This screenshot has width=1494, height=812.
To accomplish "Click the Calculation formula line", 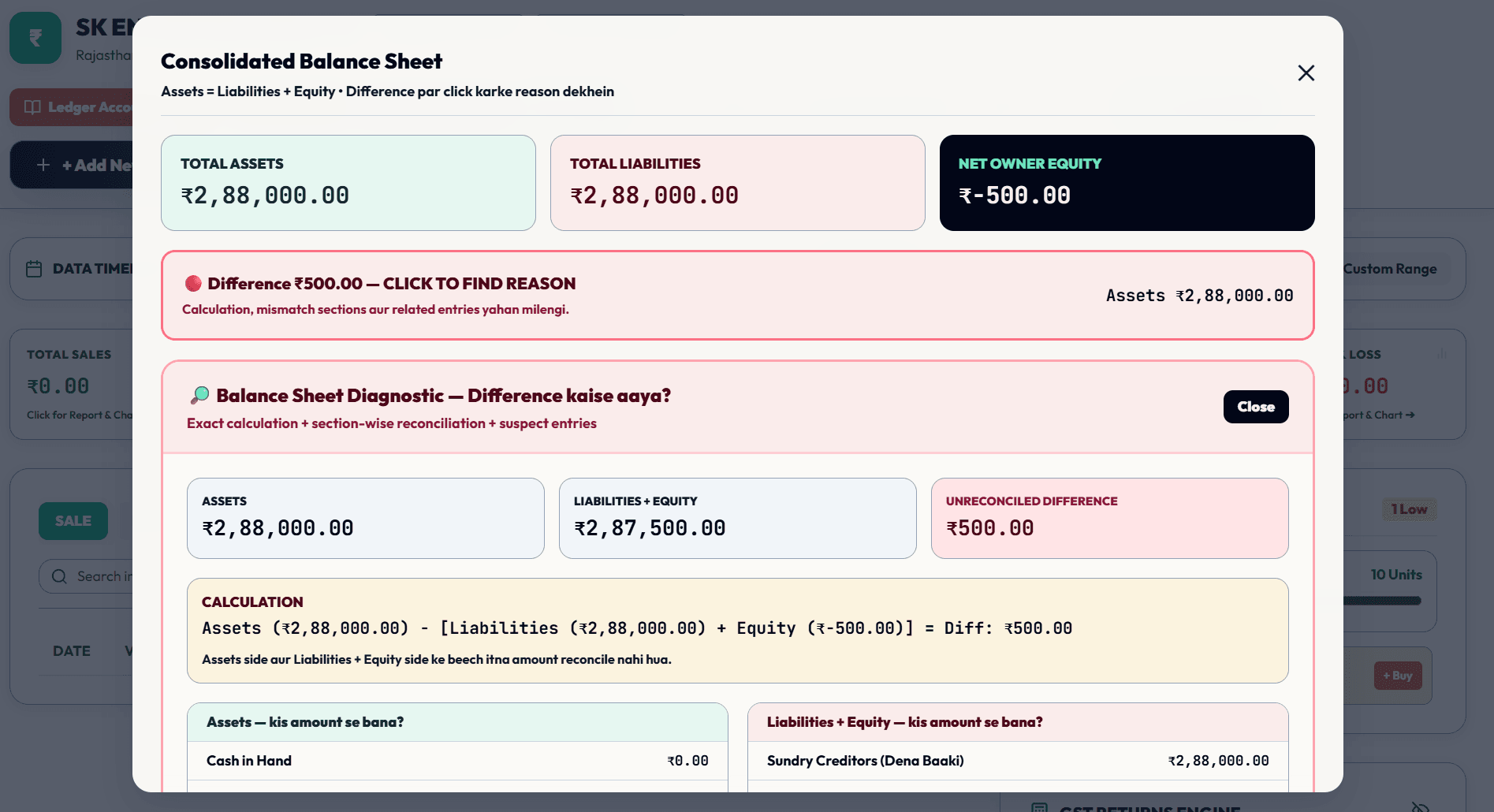I will click(637, 628).
